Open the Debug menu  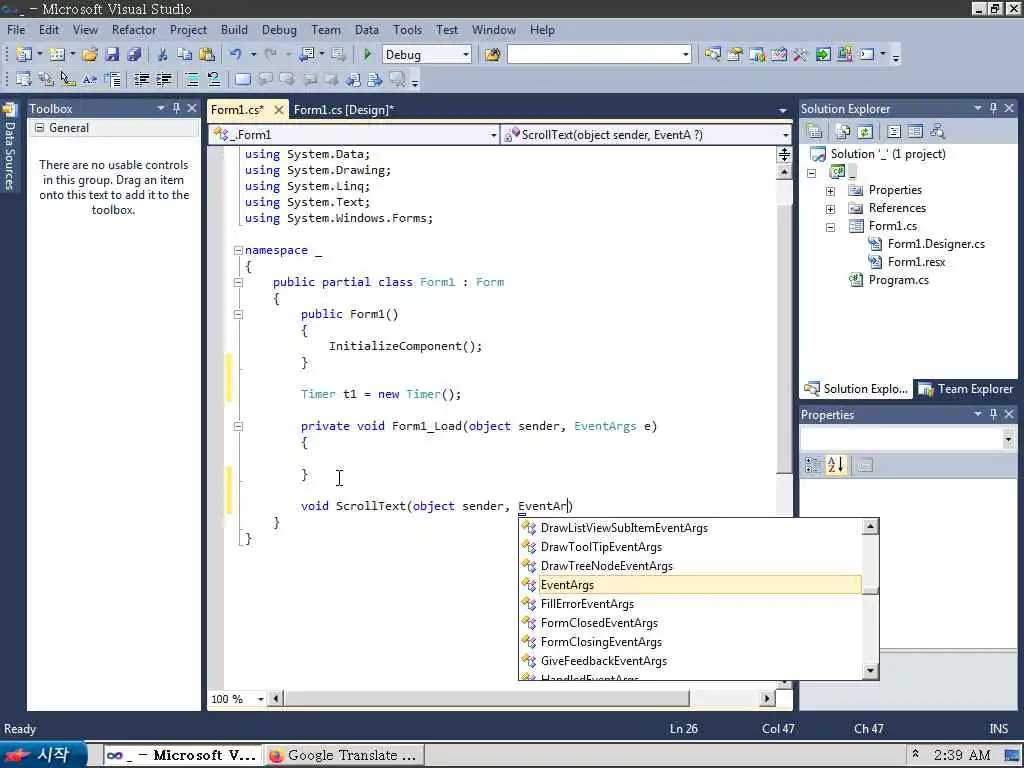tap(279, 30)
